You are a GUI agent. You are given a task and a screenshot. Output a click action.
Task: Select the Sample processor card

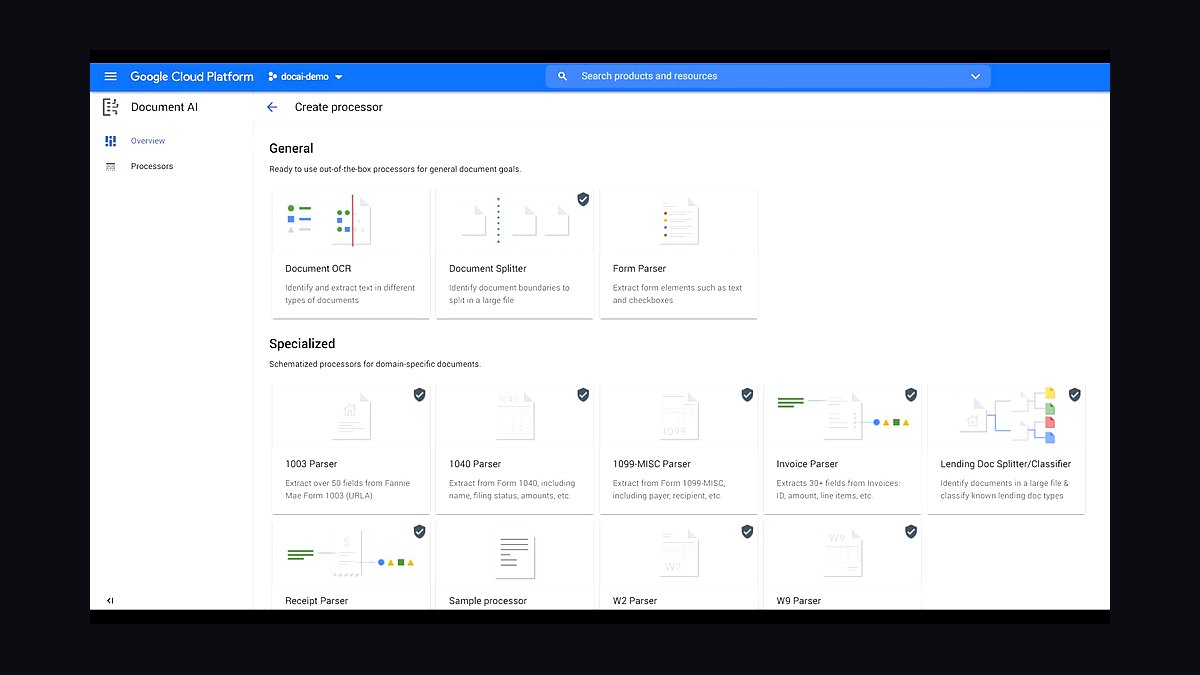(515, 565)
